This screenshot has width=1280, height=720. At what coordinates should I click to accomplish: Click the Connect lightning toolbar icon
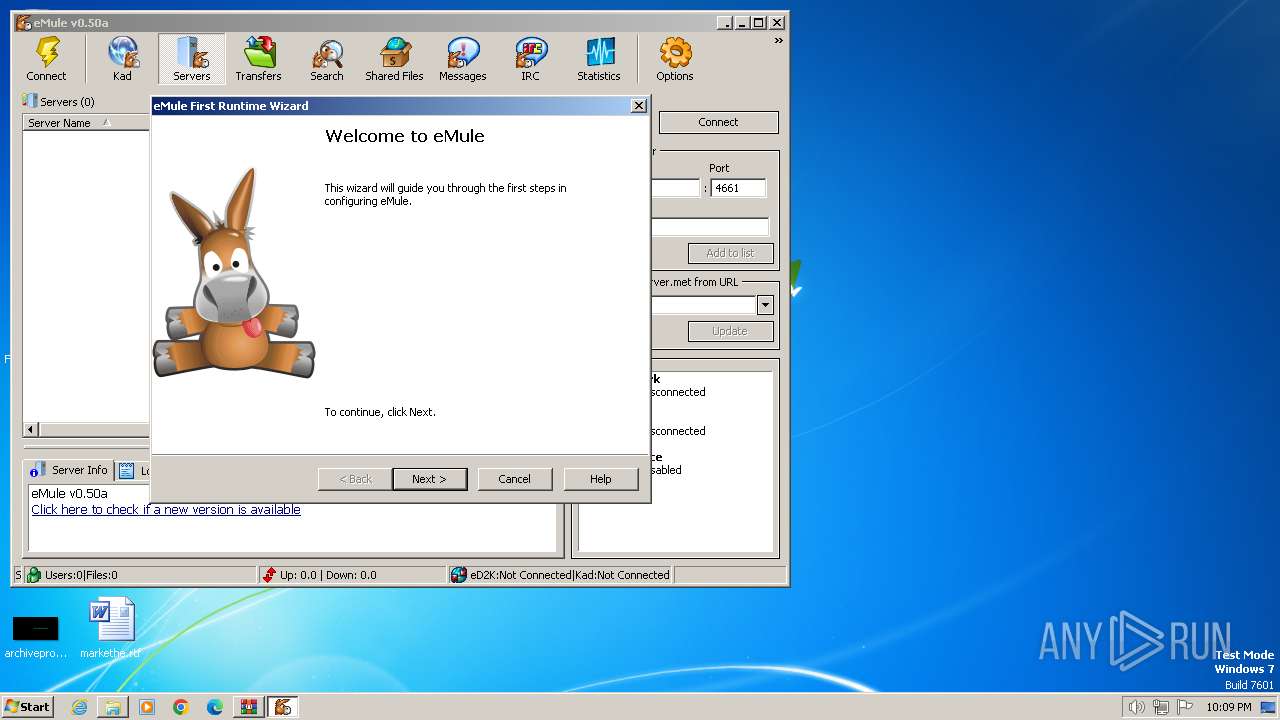click(46, 59)
